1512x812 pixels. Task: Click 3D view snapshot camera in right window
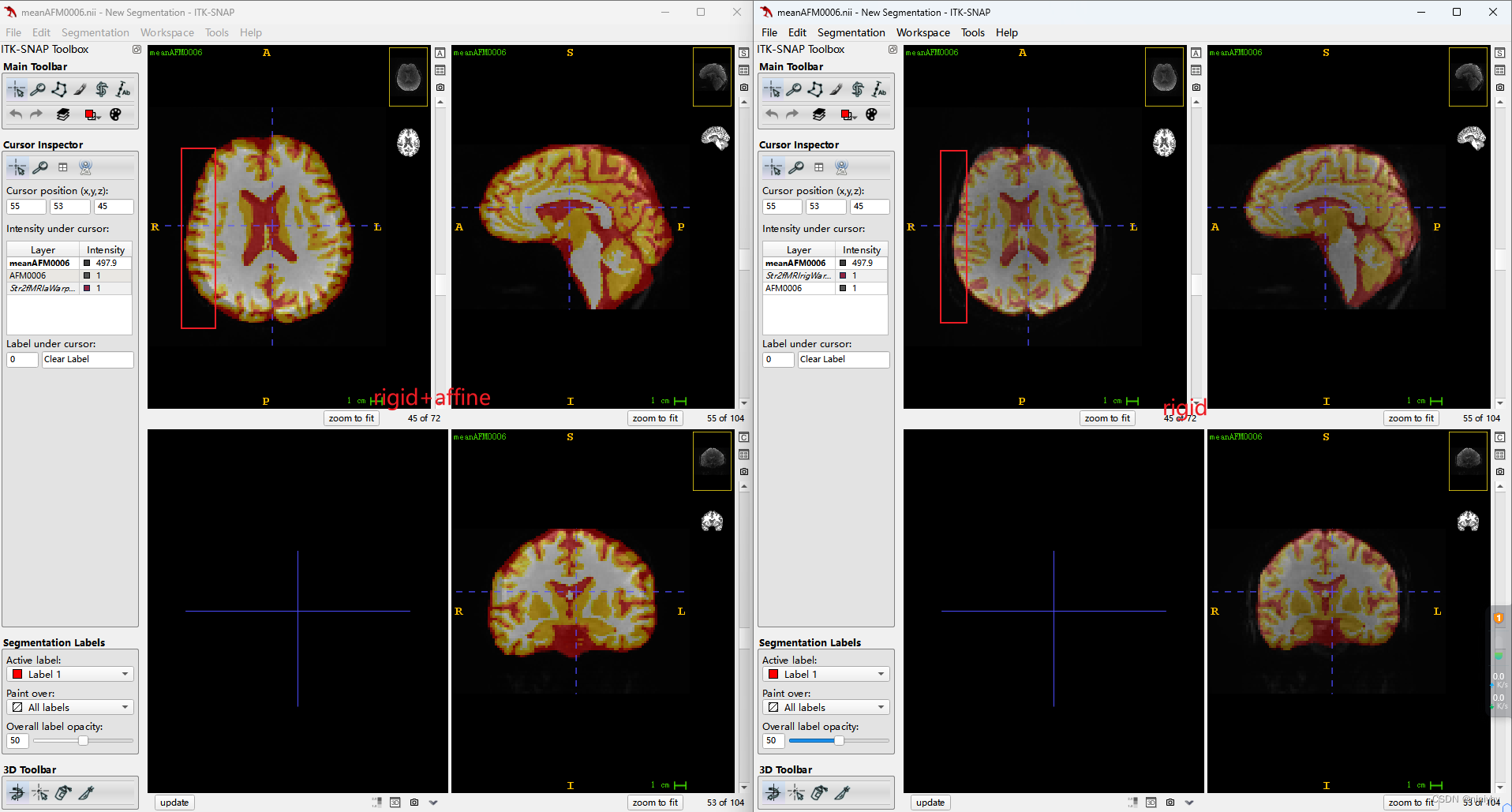[1170, 803]
